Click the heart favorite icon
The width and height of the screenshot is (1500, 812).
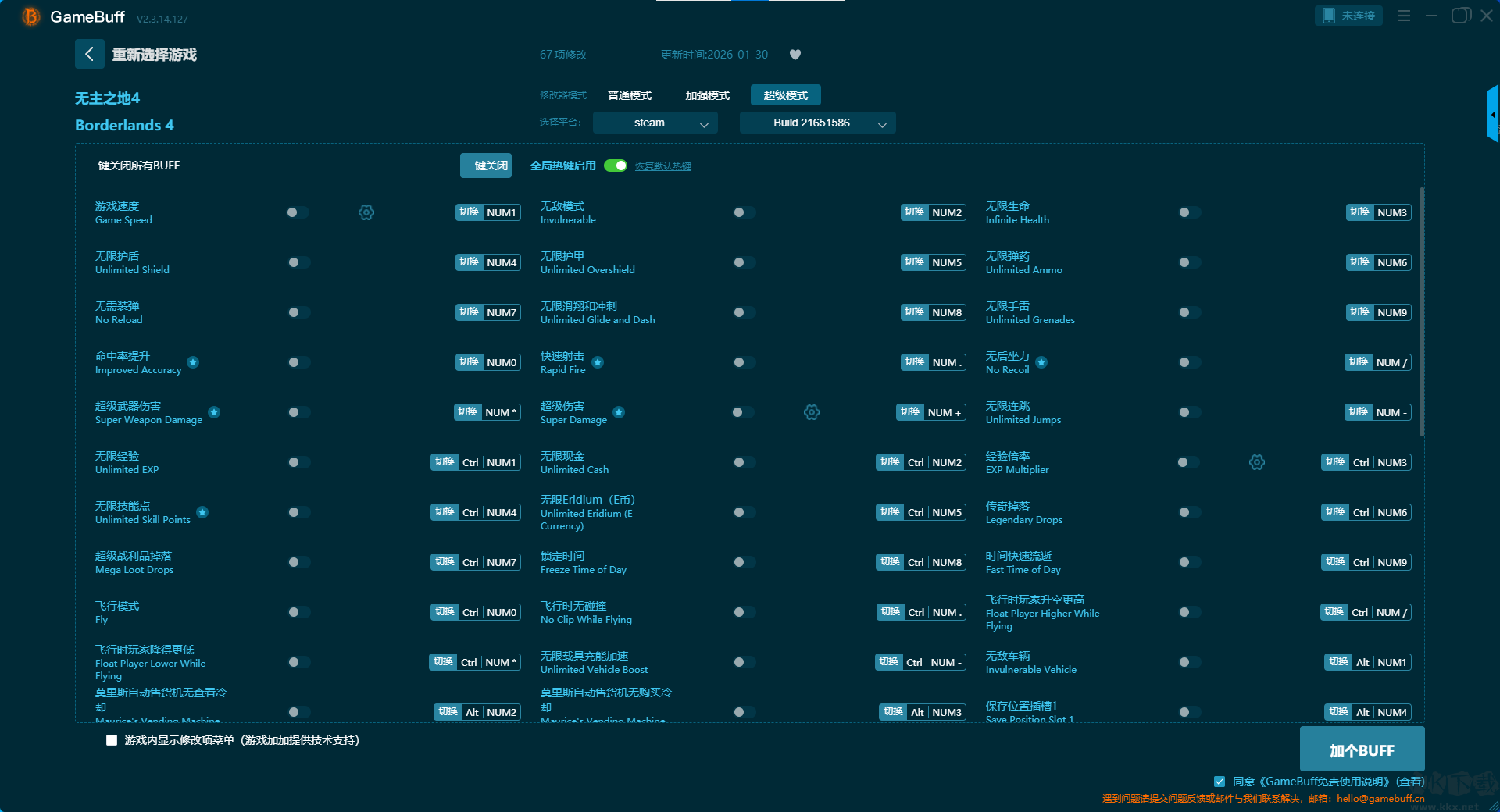coord(795,55)
